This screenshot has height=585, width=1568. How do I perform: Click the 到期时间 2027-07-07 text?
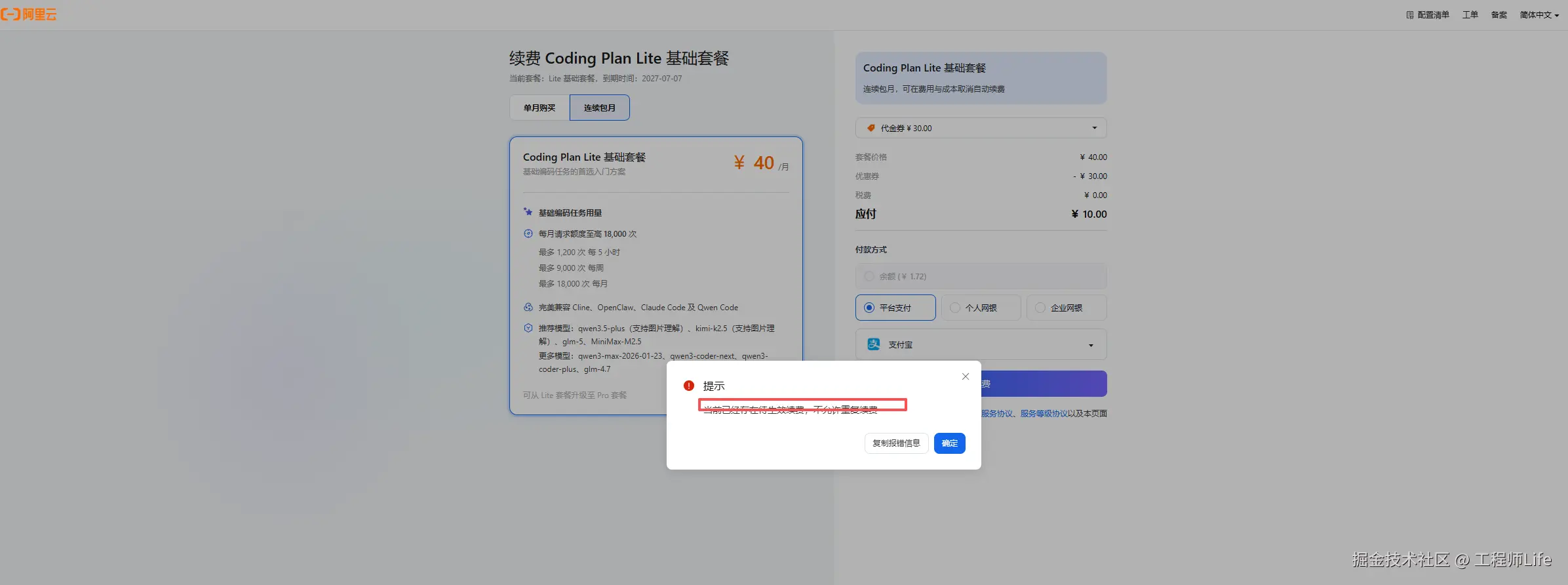pos(642,79)
